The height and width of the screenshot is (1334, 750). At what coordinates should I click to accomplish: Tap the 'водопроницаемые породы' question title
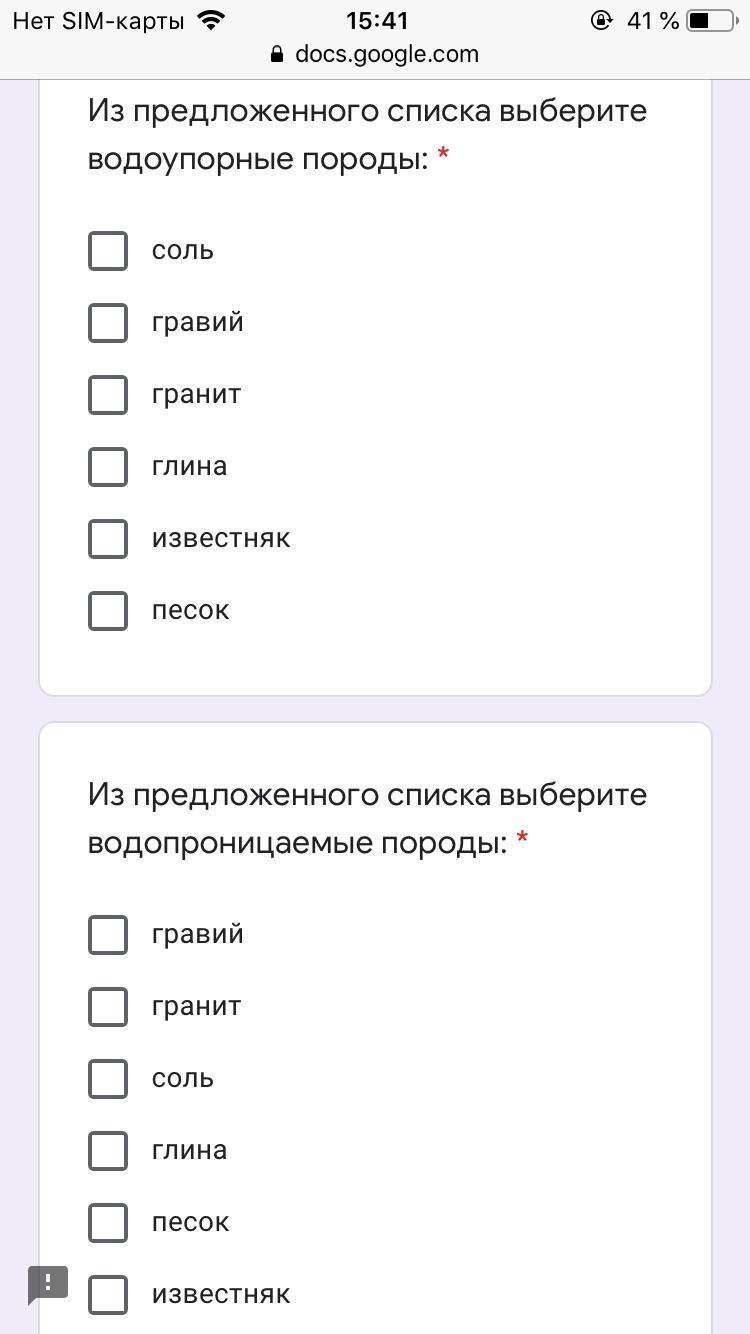(x=367, y=819)
